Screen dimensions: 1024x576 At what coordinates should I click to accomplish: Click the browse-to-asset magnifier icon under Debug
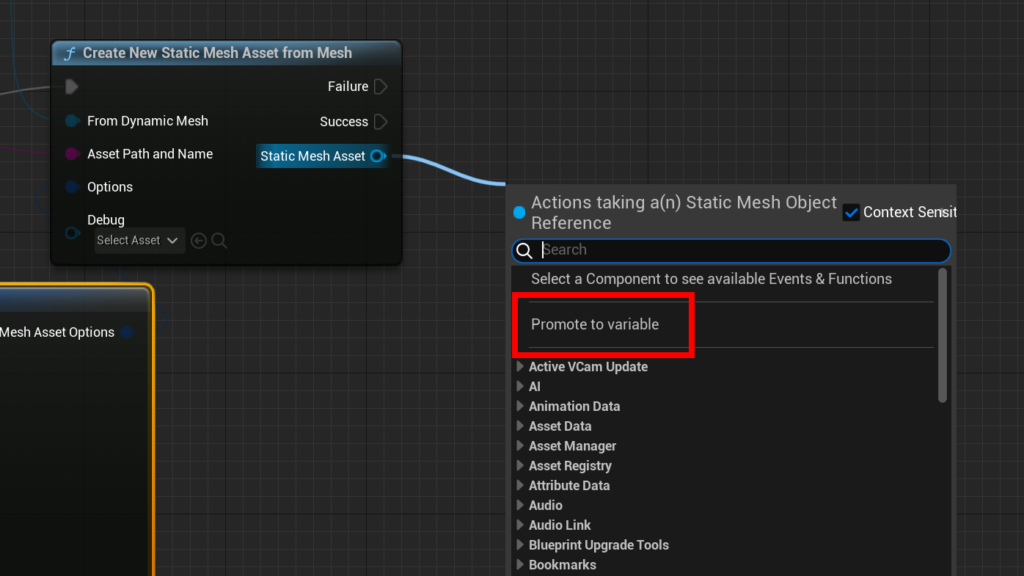click(219, 241)
